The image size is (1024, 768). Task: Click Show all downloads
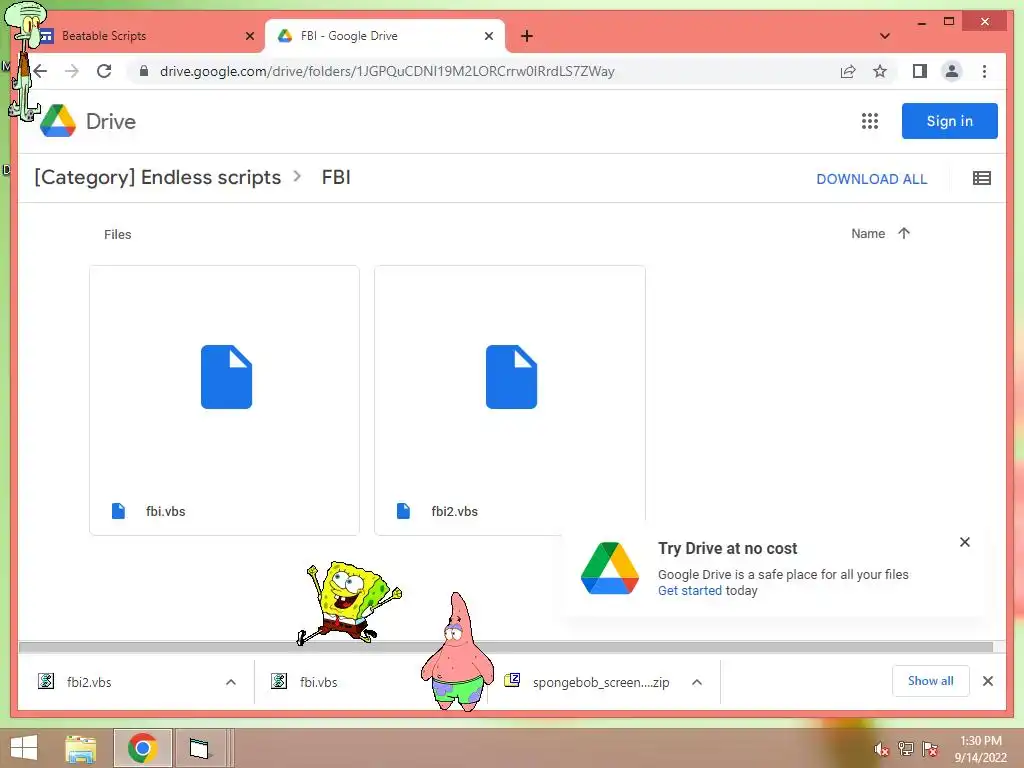tap(931, 681)
